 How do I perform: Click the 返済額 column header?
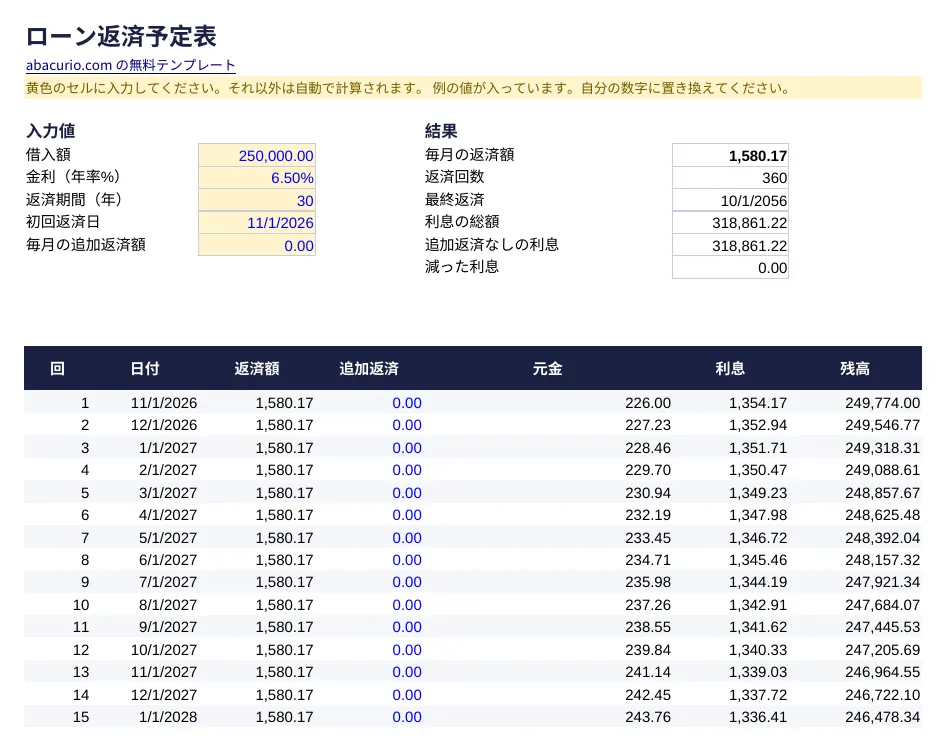(257, 369)
